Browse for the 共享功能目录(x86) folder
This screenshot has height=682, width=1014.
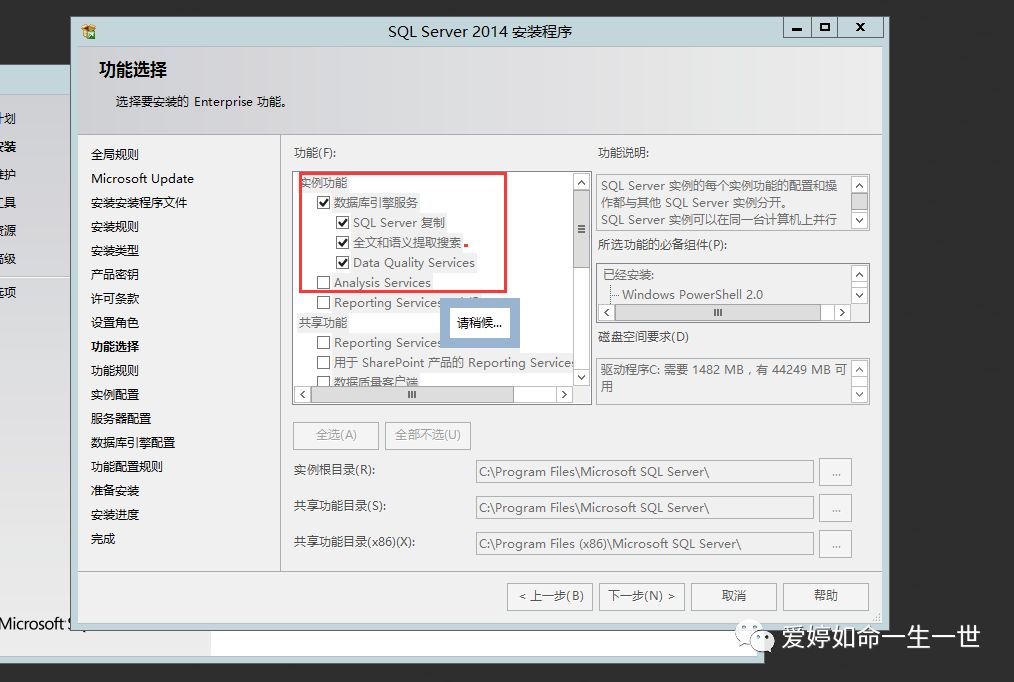[x=836, y=544]
